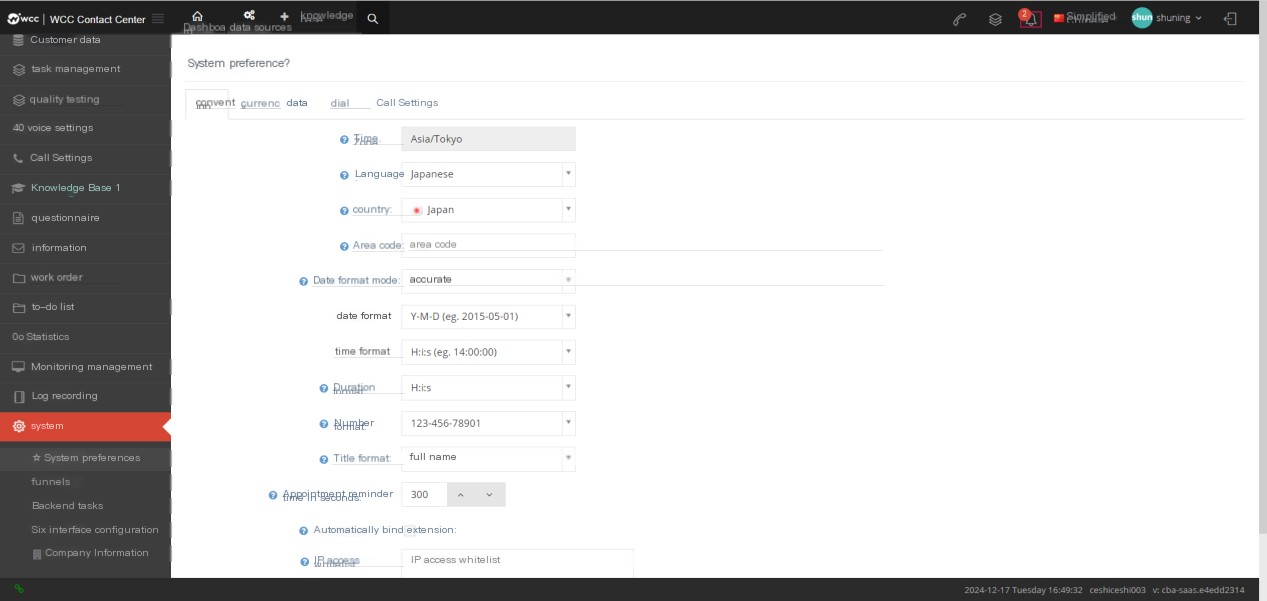Click the Number format help icon
This screenshot has width=1267, height=601.
tap(324, 424)
